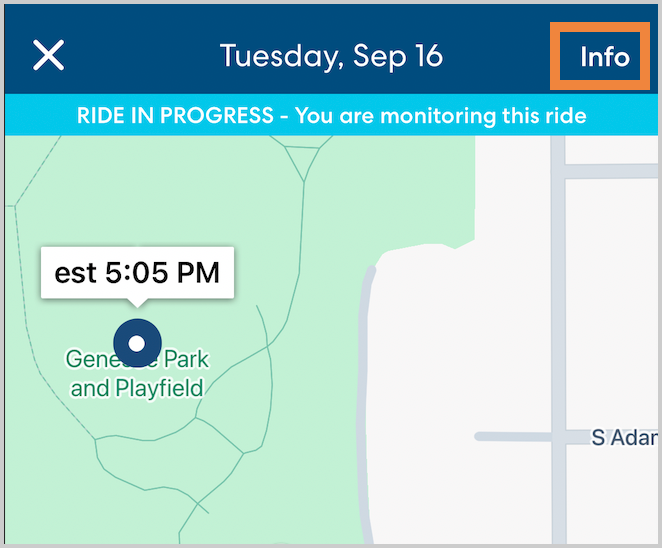The width and height of the screenshot is (662, 548).
Task: Select the est 5:05 PM arrival callout
Action: point(137,272)
